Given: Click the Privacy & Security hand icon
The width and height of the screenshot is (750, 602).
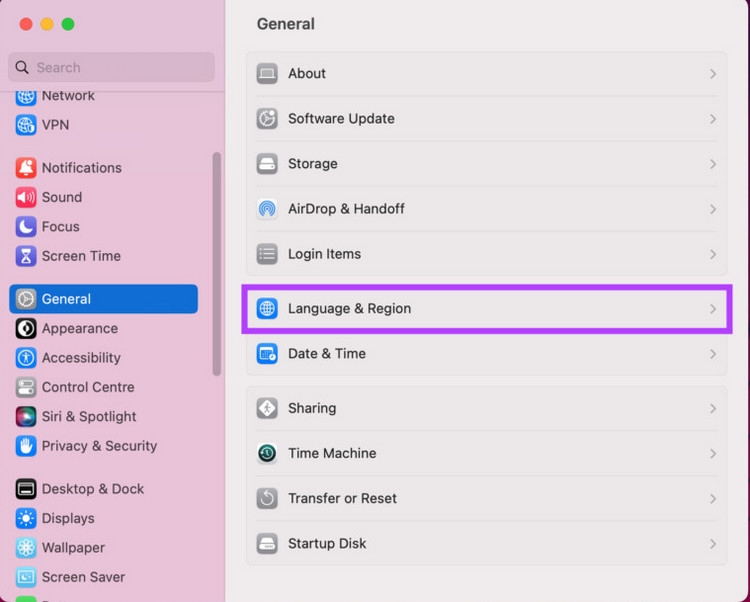Looking at the screenshot, I should [26, 446].
